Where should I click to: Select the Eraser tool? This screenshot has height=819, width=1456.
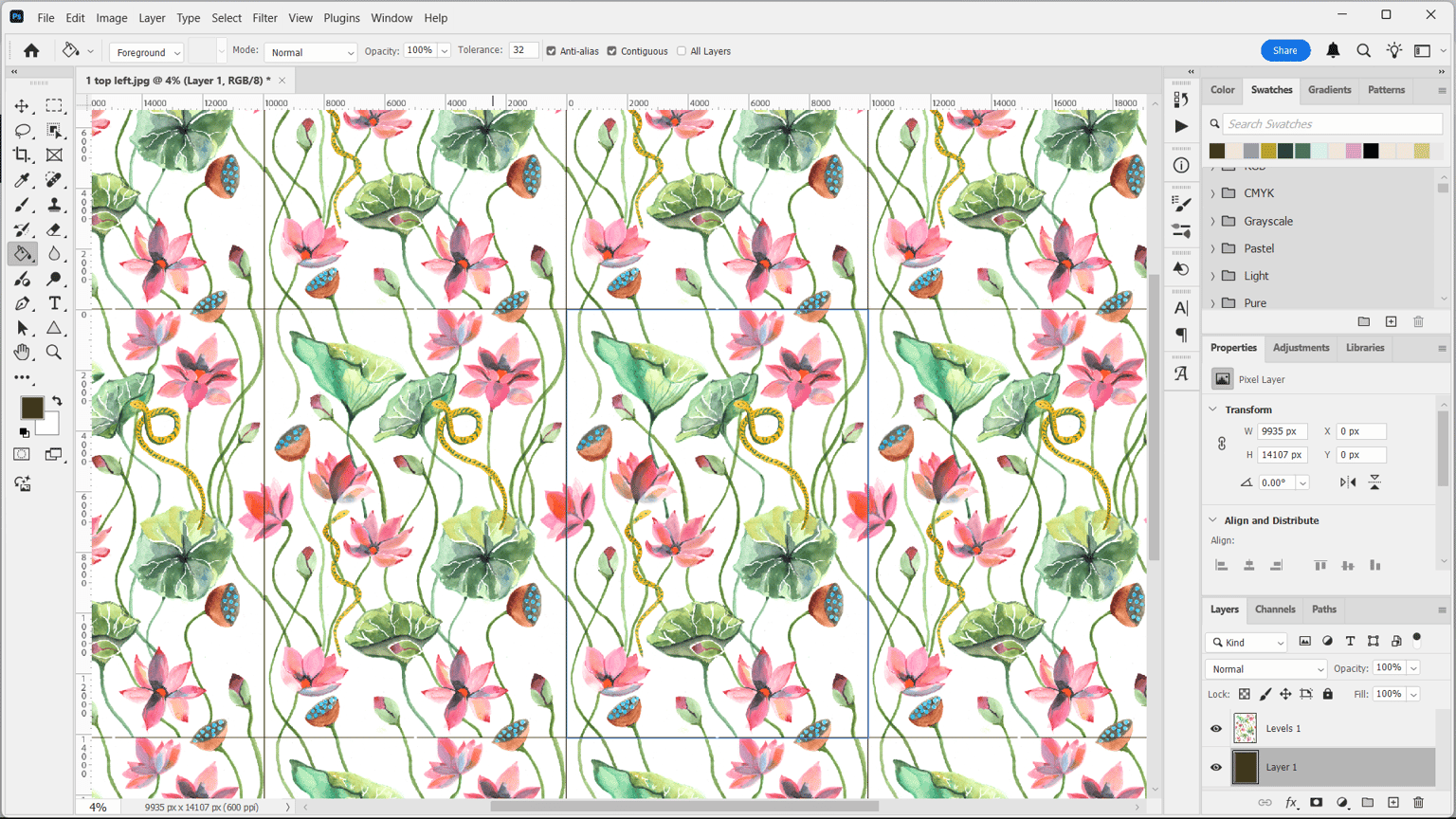pos(54,229)
